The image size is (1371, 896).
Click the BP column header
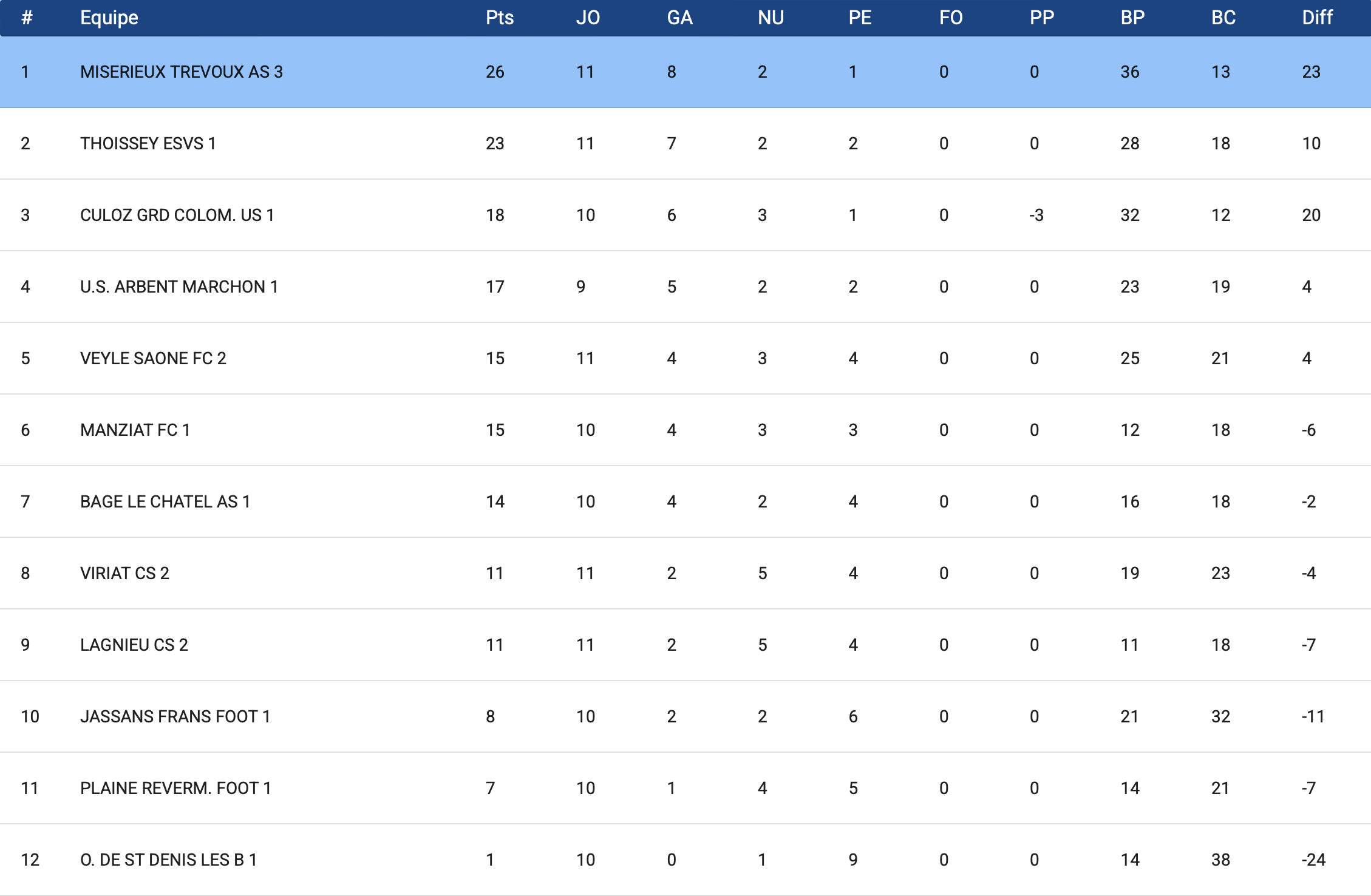pos(1132,18)
